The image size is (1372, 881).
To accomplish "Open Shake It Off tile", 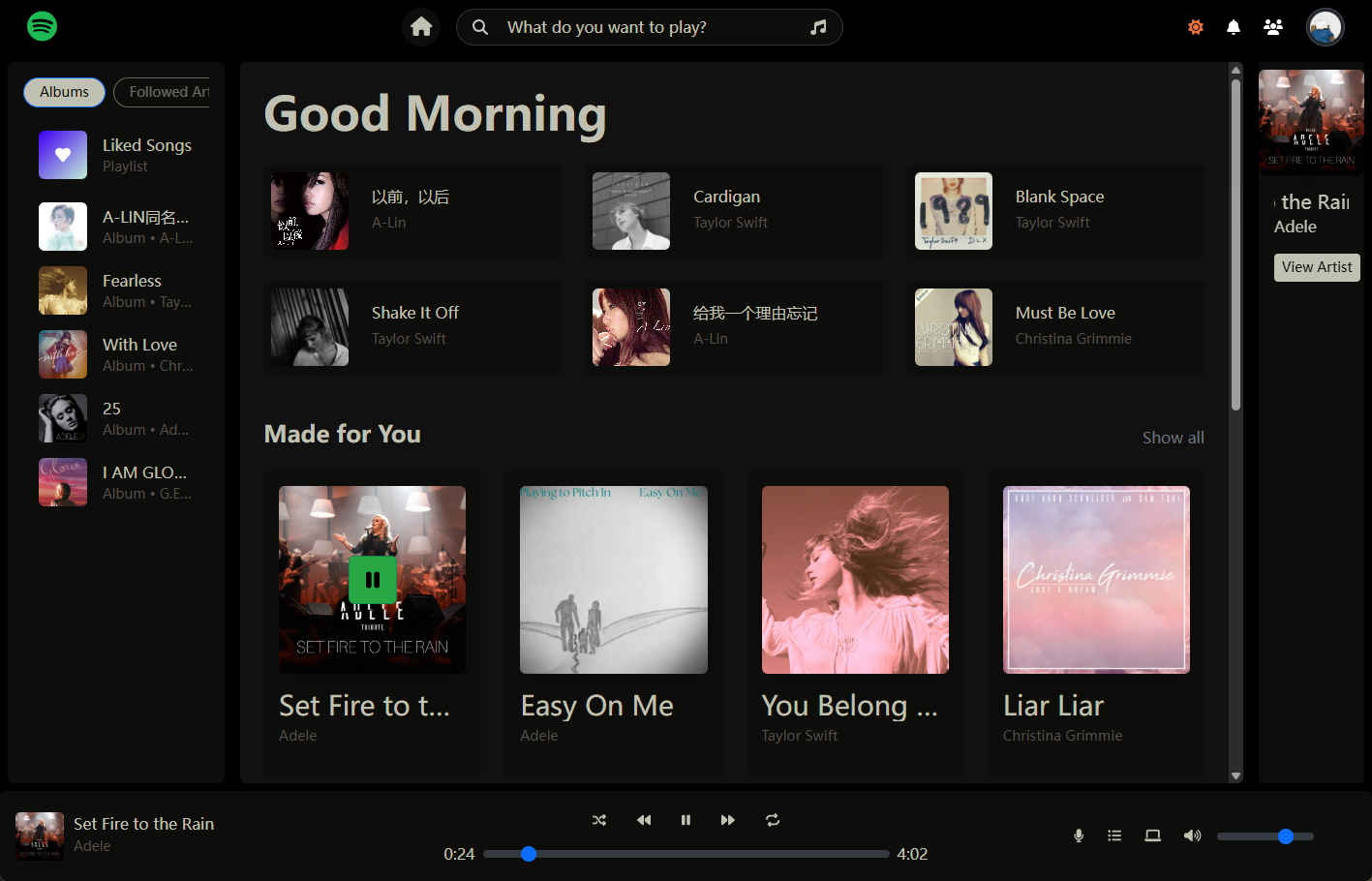I will pos(412,327).
